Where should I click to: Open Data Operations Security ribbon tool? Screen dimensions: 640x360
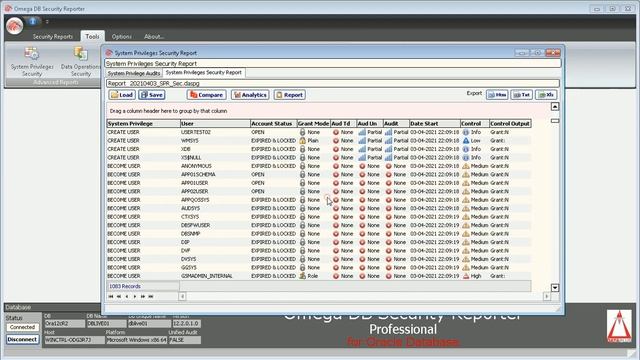click(80, 62)
